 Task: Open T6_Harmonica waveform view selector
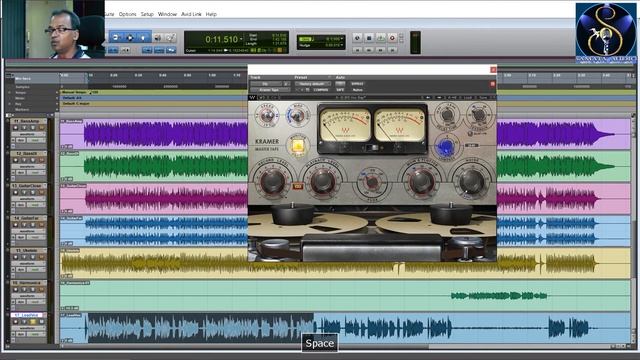point(28,296)
